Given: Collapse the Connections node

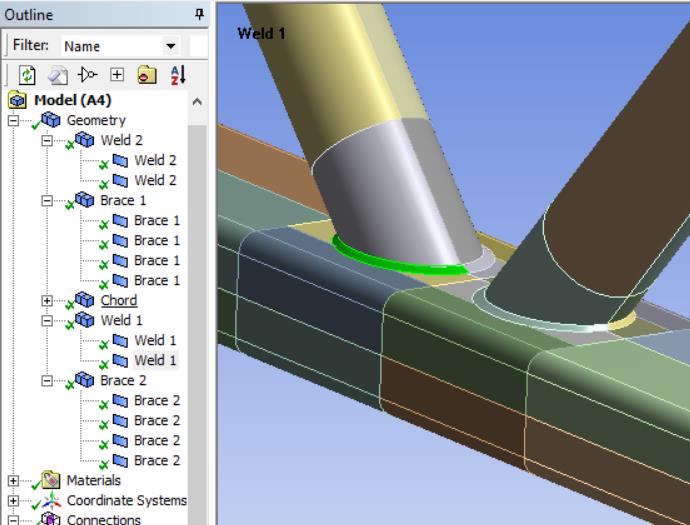Looking at the screenshot, I should click(x=13, y=520).
